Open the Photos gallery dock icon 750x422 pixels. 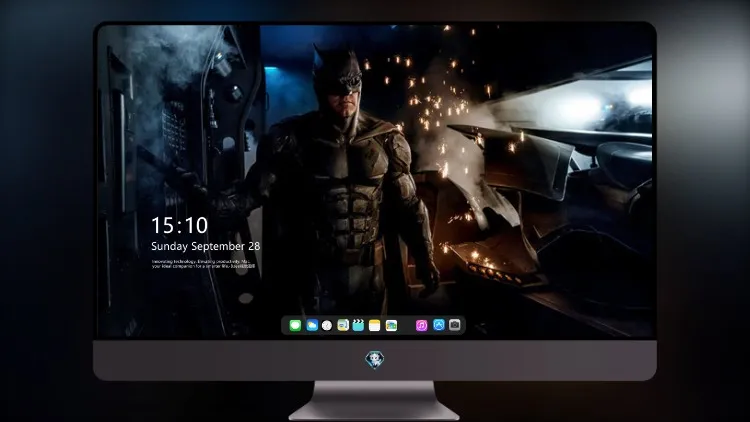point(391,325)
